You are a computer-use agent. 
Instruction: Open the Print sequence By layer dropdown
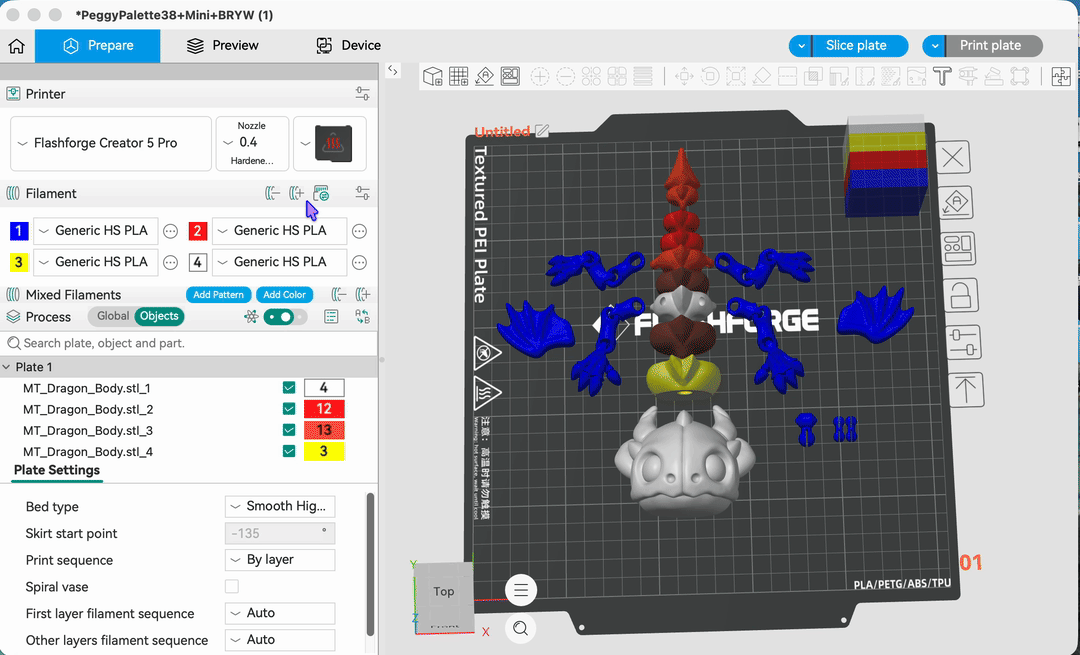click(280, 560)
